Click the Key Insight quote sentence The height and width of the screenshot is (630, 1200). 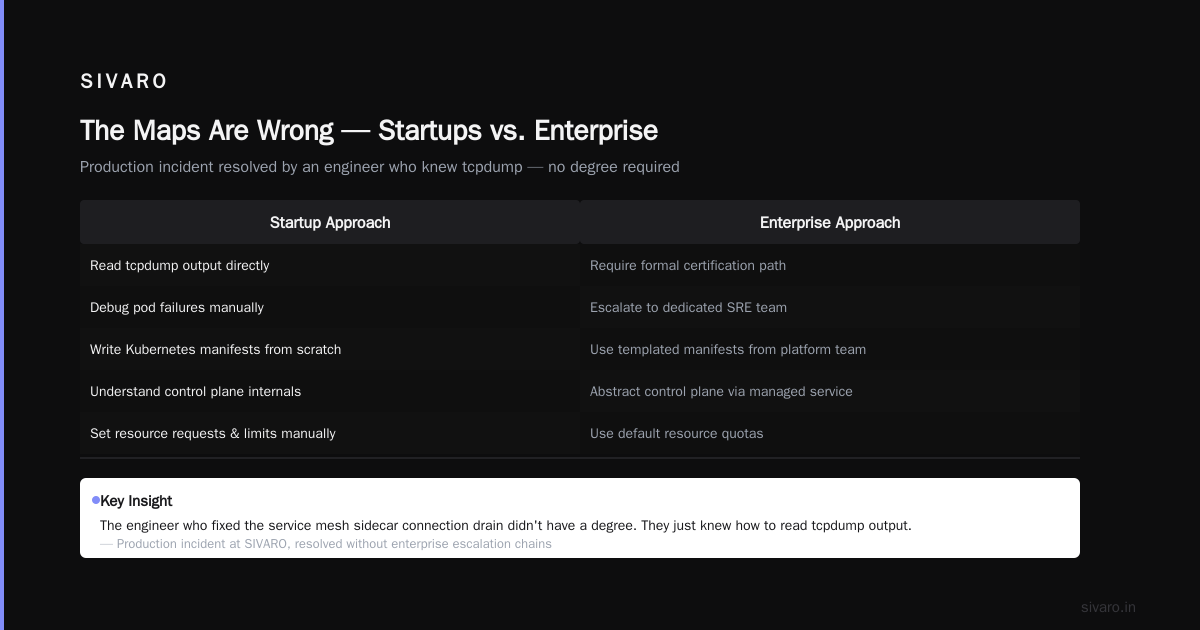506,525
